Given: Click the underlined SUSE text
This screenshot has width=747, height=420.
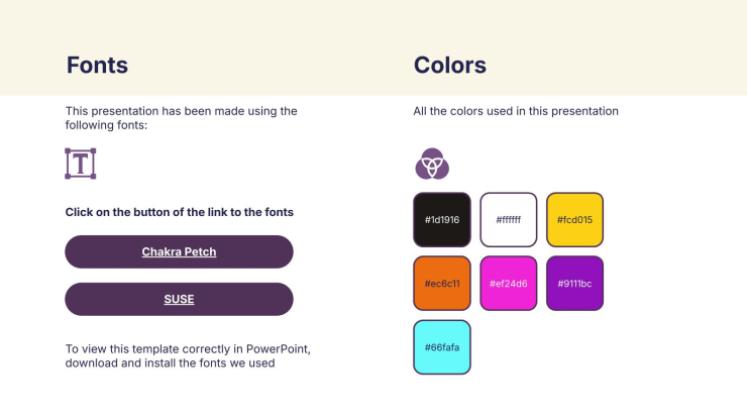Looking at the screenshot, I should (x=179, y=300).
